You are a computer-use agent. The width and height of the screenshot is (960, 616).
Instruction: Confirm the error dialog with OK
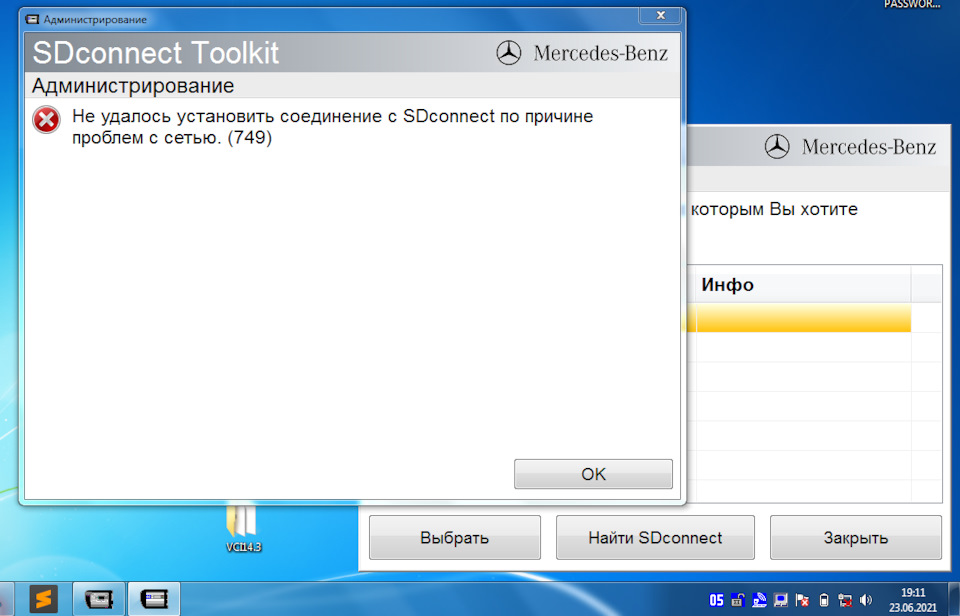tap(593, 474)
